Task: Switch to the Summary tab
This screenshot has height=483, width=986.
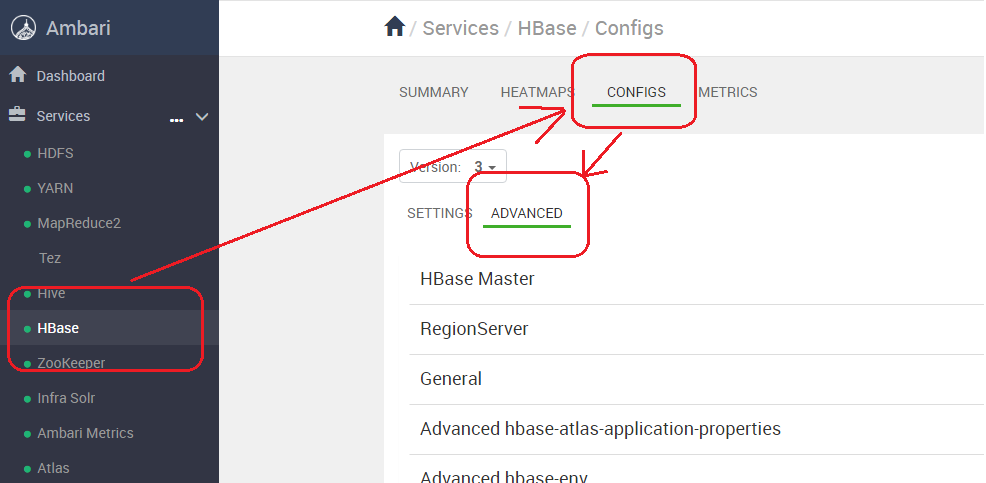Action: coord(433,92)
